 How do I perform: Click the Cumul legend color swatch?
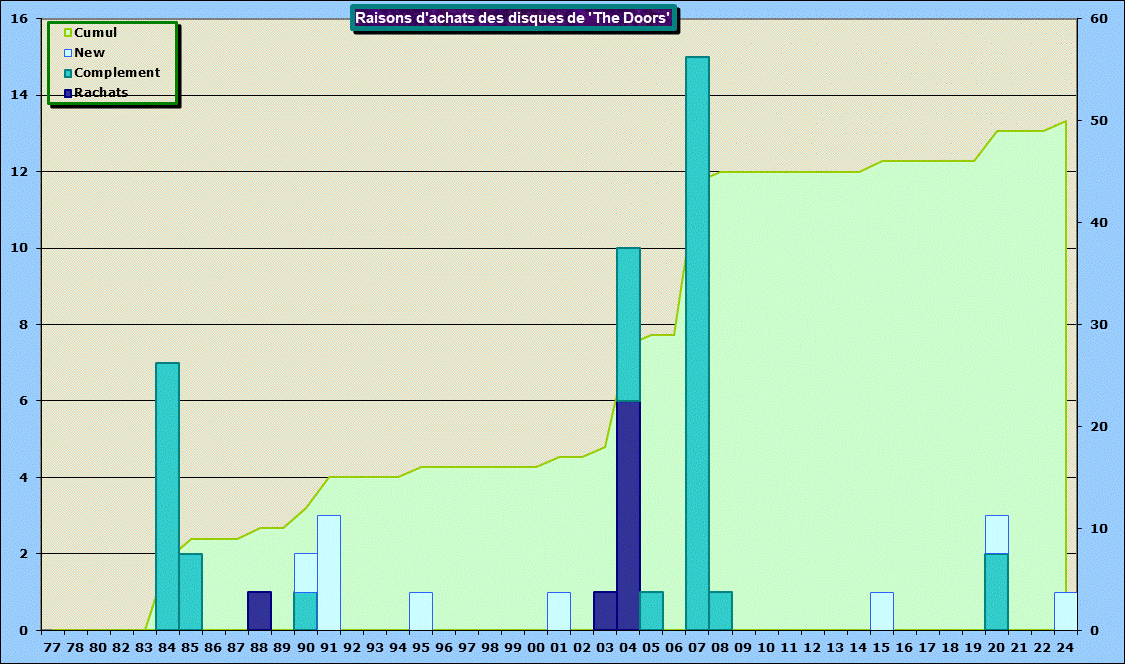click(x=68, y=33)
